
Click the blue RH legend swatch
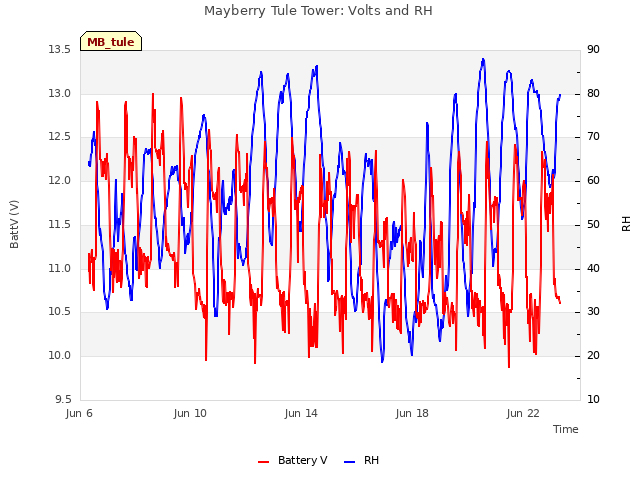pyautogui.click(x=350, y=462)
